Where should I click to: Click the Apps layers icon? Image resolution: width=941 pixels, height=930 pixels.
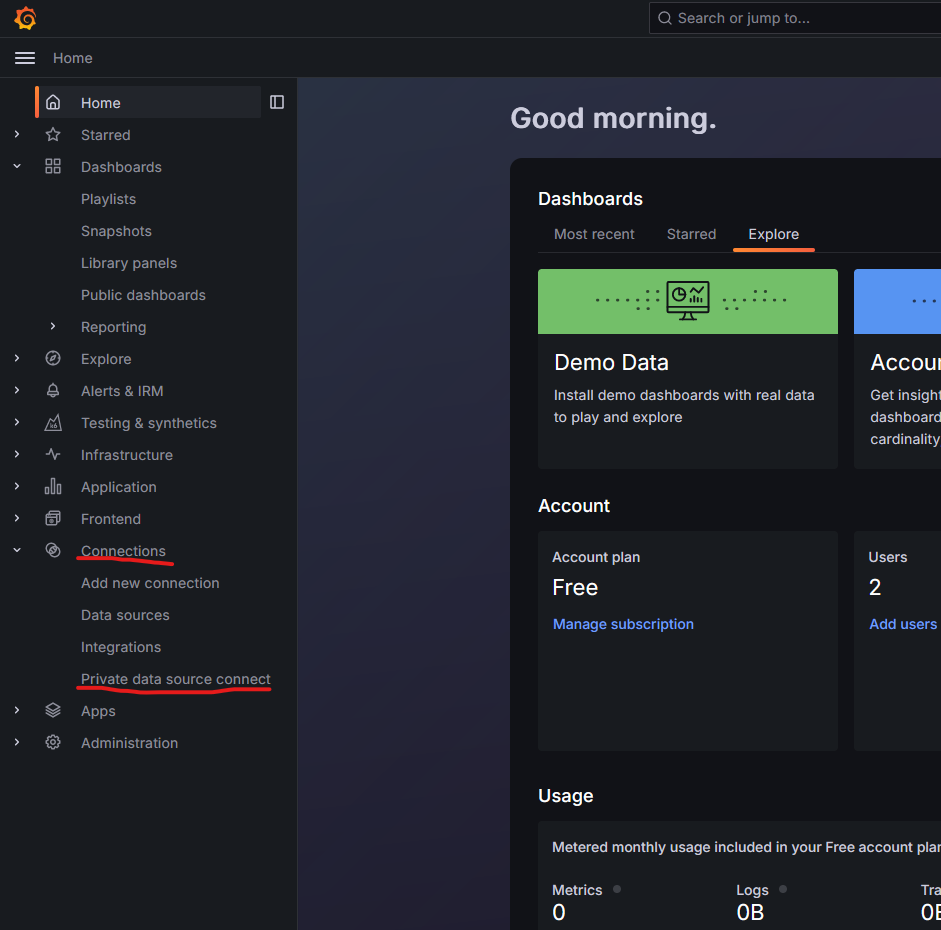coord(53,710)
